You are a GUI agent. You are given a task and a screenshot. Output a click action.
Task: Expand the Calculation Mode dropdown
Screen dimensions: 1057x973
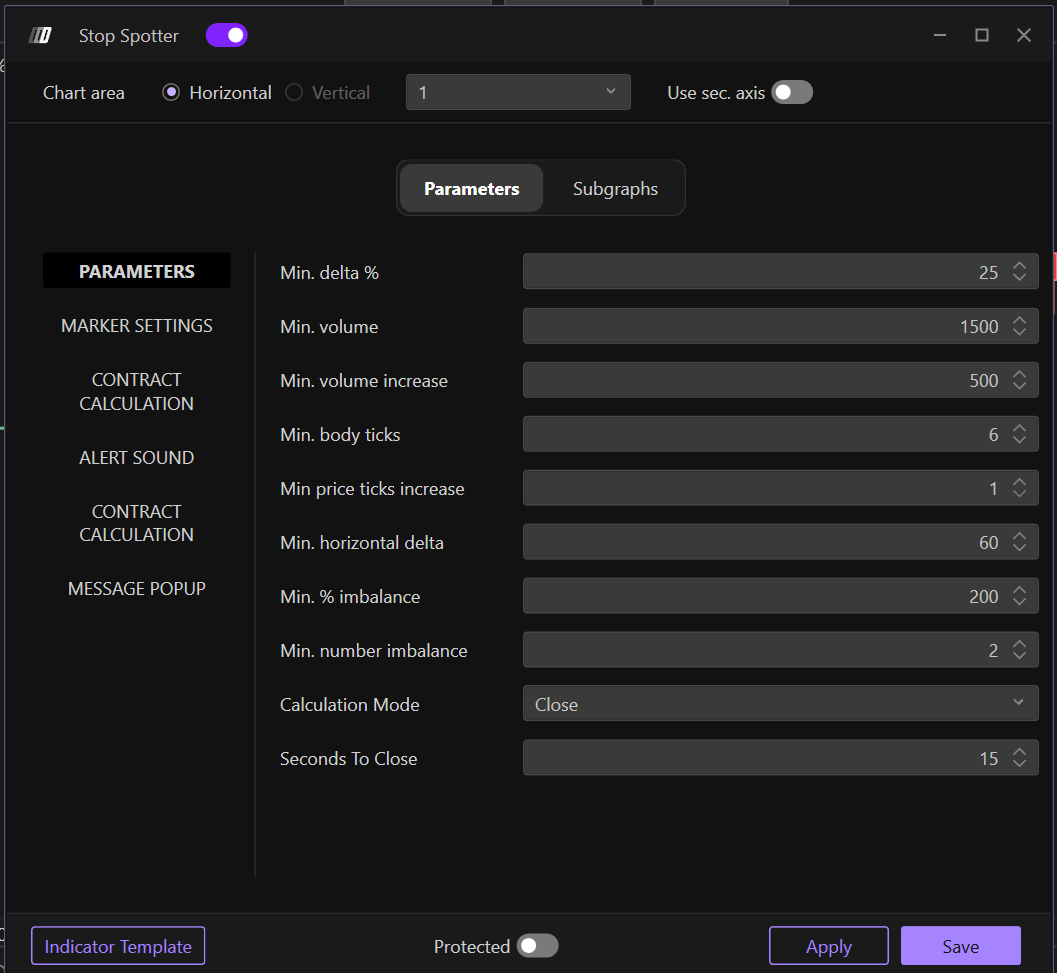point(780,704)
